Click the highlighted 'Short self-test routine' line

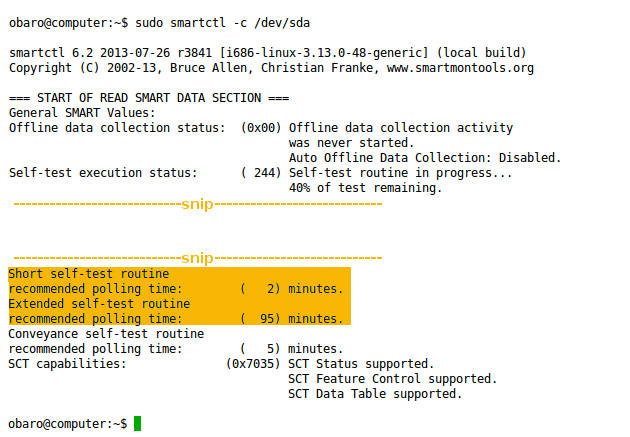click(89, 274)
